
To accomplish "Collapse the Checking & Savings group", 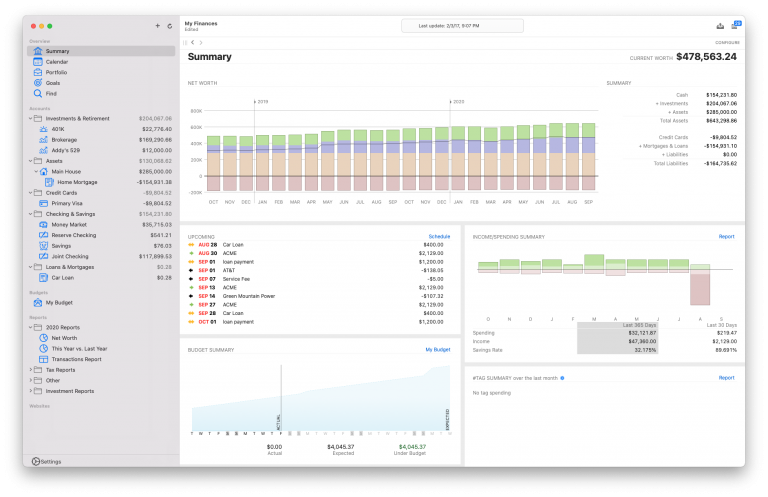I will (x=30, y=214).
